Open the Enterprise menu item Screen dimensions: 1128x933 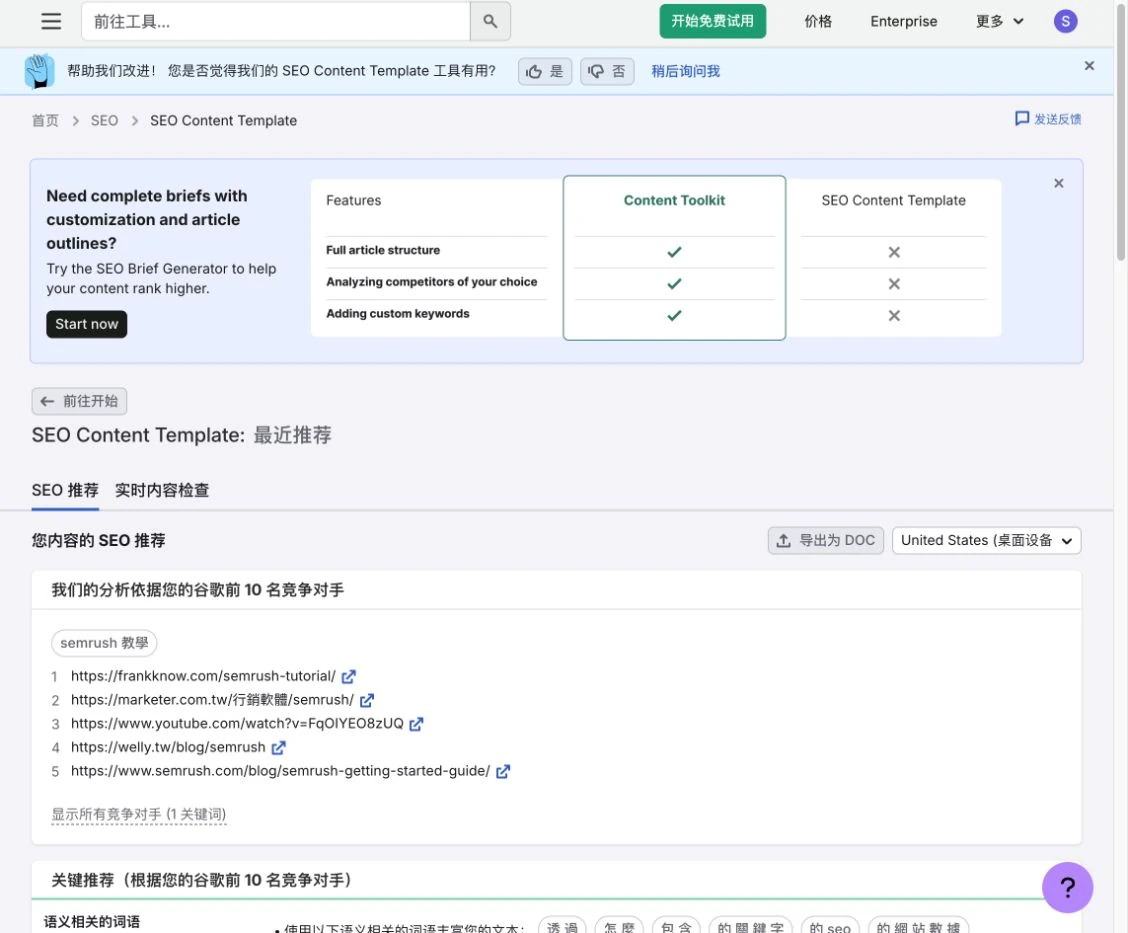pyautogui.click(x=904, y=22)
